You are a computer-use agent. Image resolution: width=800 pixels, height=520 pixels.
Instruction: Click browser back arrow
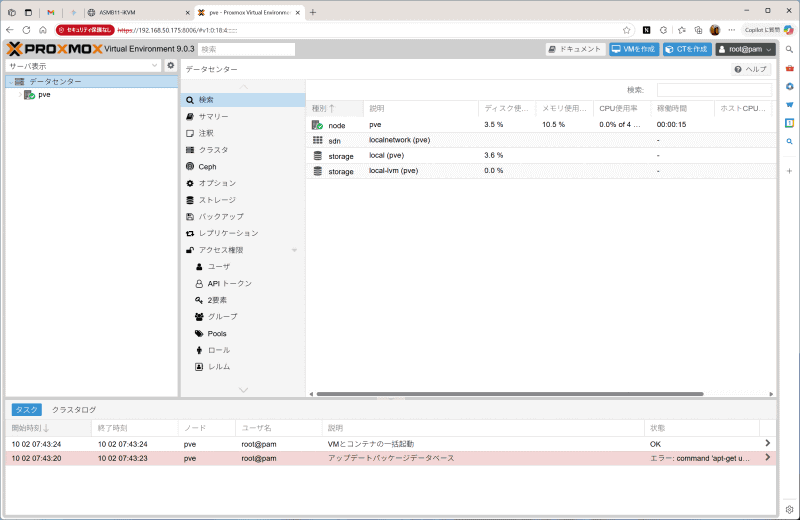pos(10,30)
